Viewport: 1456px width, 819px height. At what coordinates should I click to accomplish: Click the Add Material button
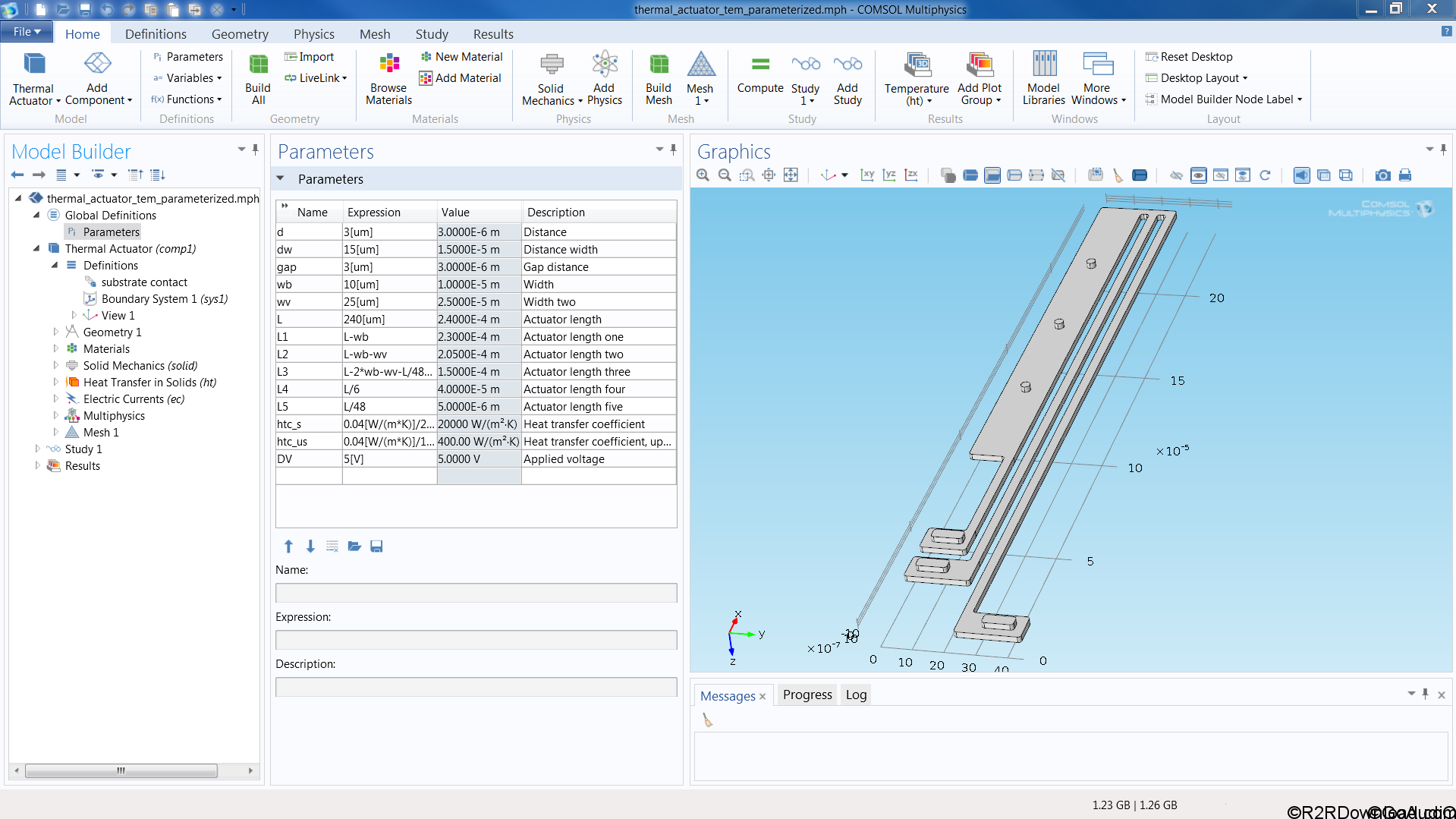coord(461,77)
